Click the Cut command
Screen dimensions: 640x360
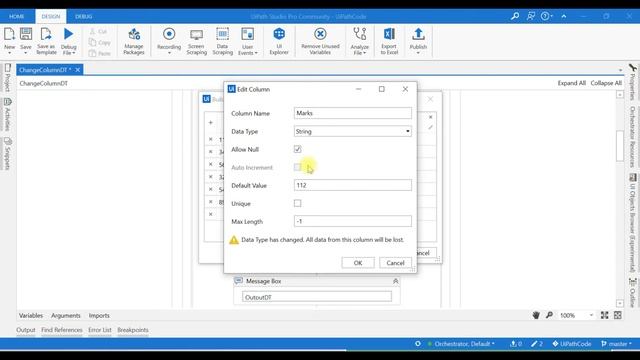[x=98, y=31]
